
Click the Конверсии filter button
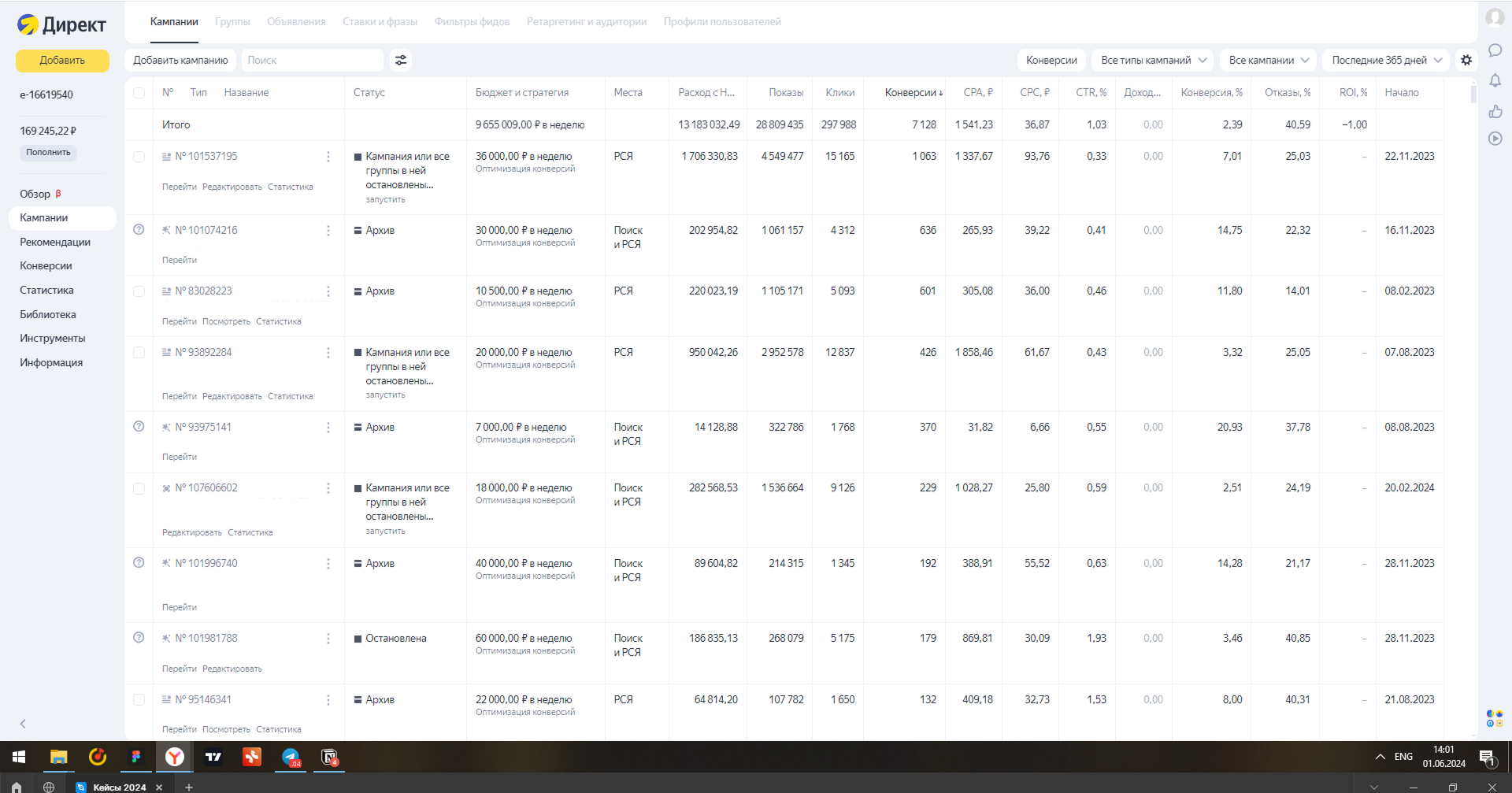point(1051,60)
